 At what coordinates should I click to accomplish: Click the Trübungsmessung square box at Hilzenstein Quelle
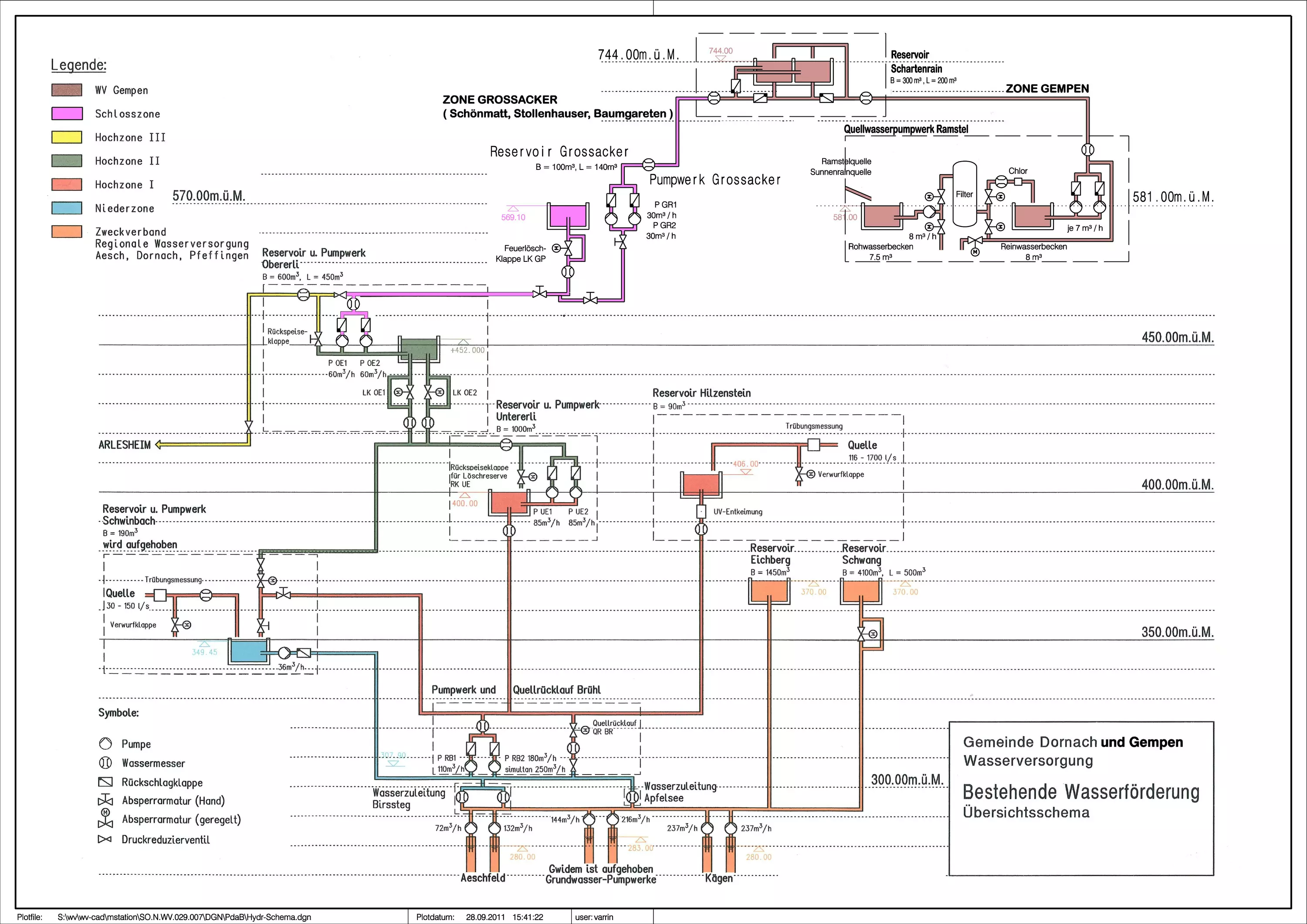coord(814,445)
